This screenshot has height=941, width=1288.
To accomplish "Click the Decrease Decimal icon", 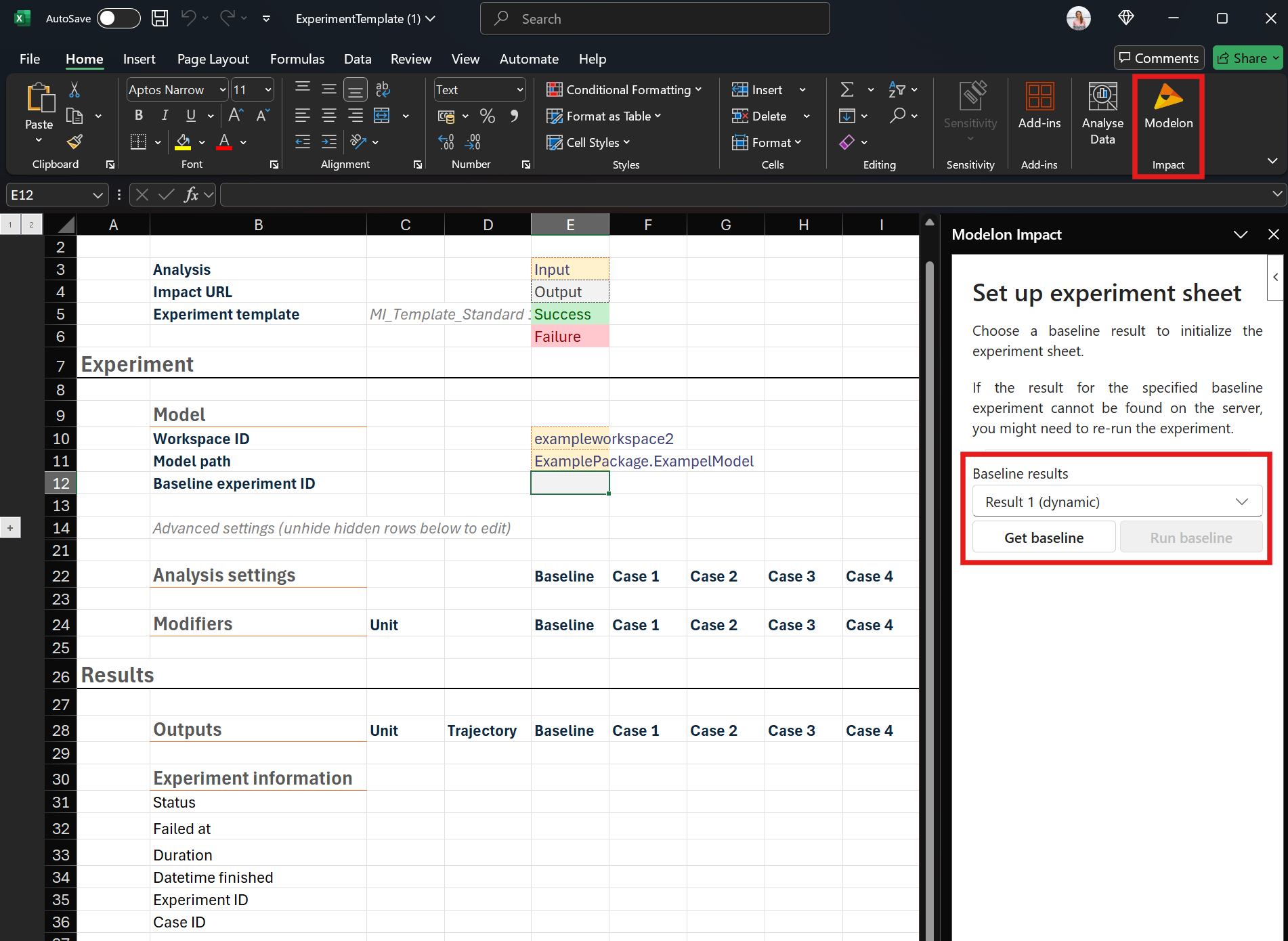I will [473, 141].
